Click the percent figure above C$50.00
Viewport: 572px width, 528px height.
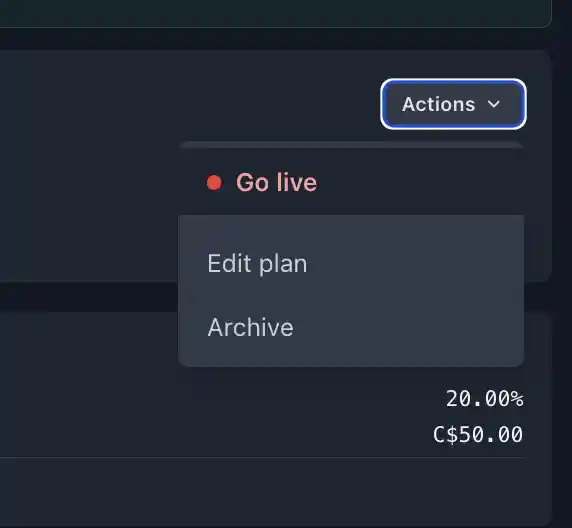484,398
